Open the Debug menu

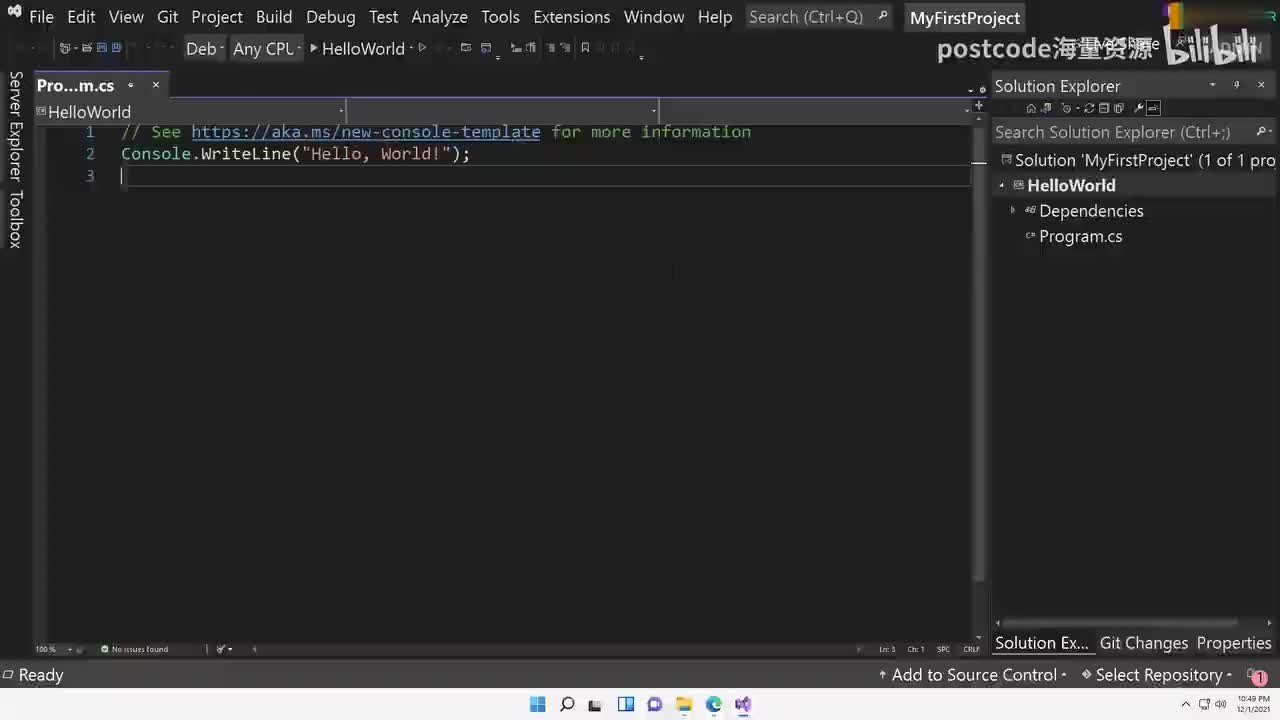(331, 17)
